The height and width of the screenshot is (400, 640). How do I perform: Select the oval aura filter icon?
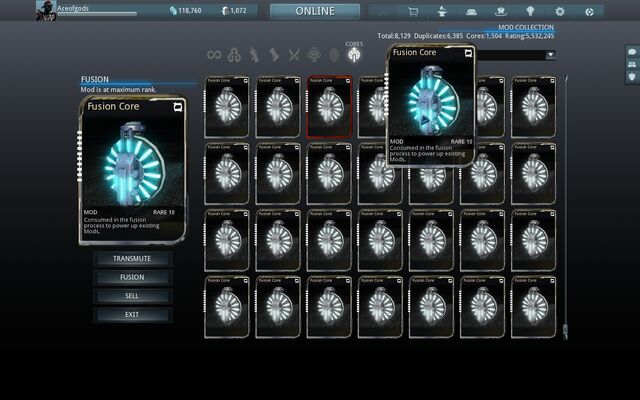click(x=334, y=55)
